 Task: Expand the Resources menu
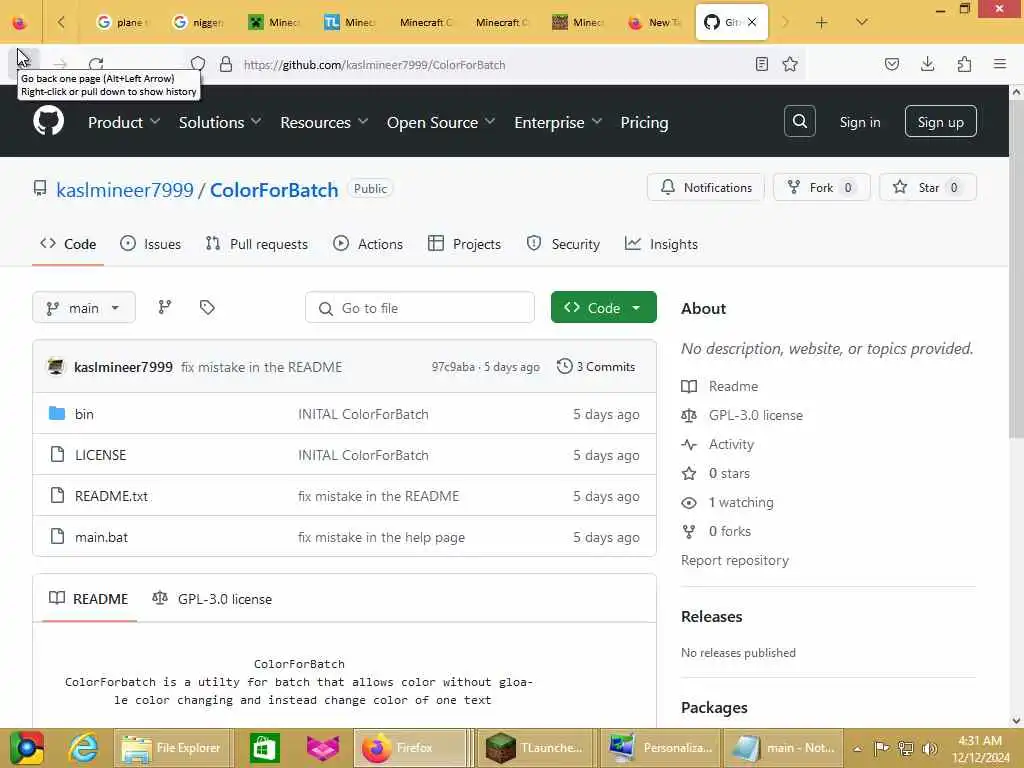[325, 122]
